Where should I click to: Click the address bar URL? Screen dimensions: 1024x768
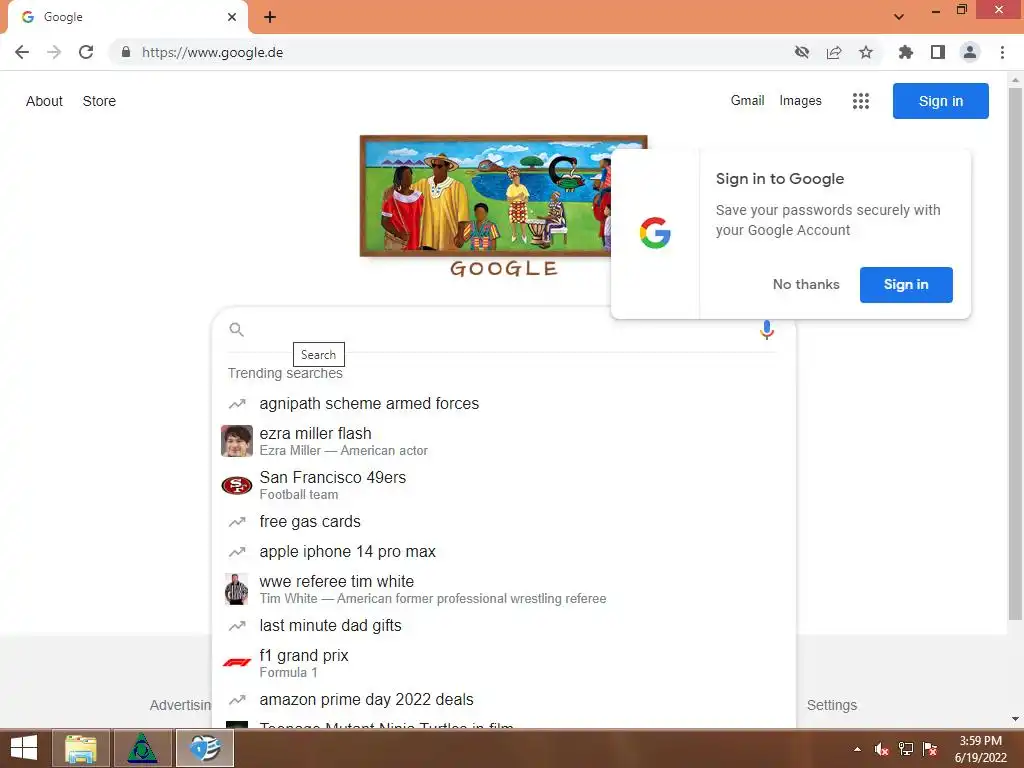(x=212, y=52)
